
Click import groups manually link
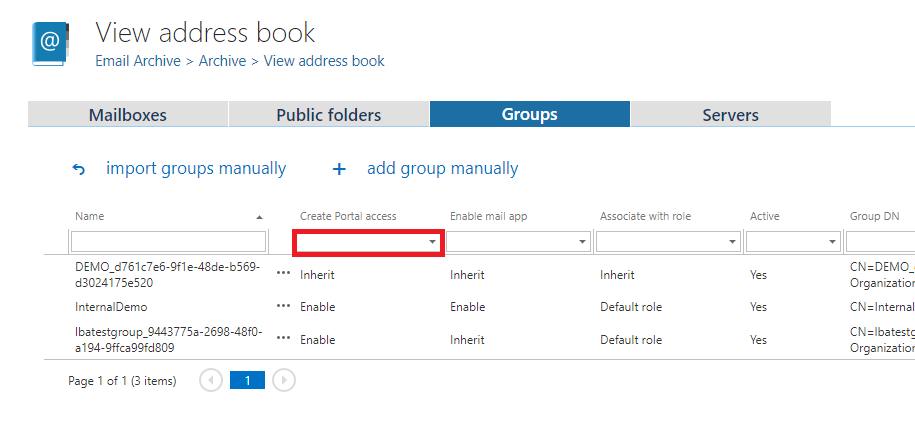(196, 168)
